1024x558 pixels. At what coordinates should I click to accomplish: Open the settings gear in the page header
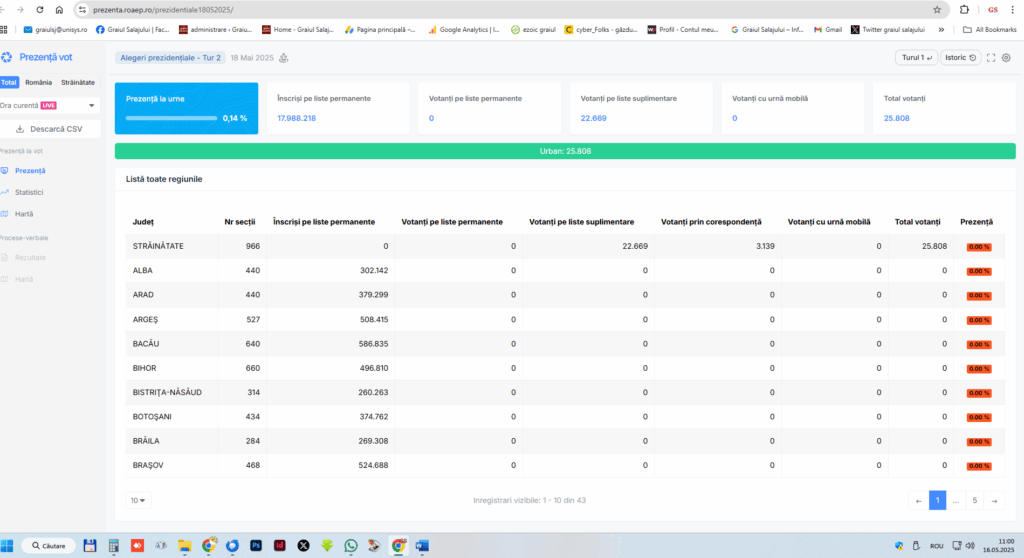tap(1006, 58)
